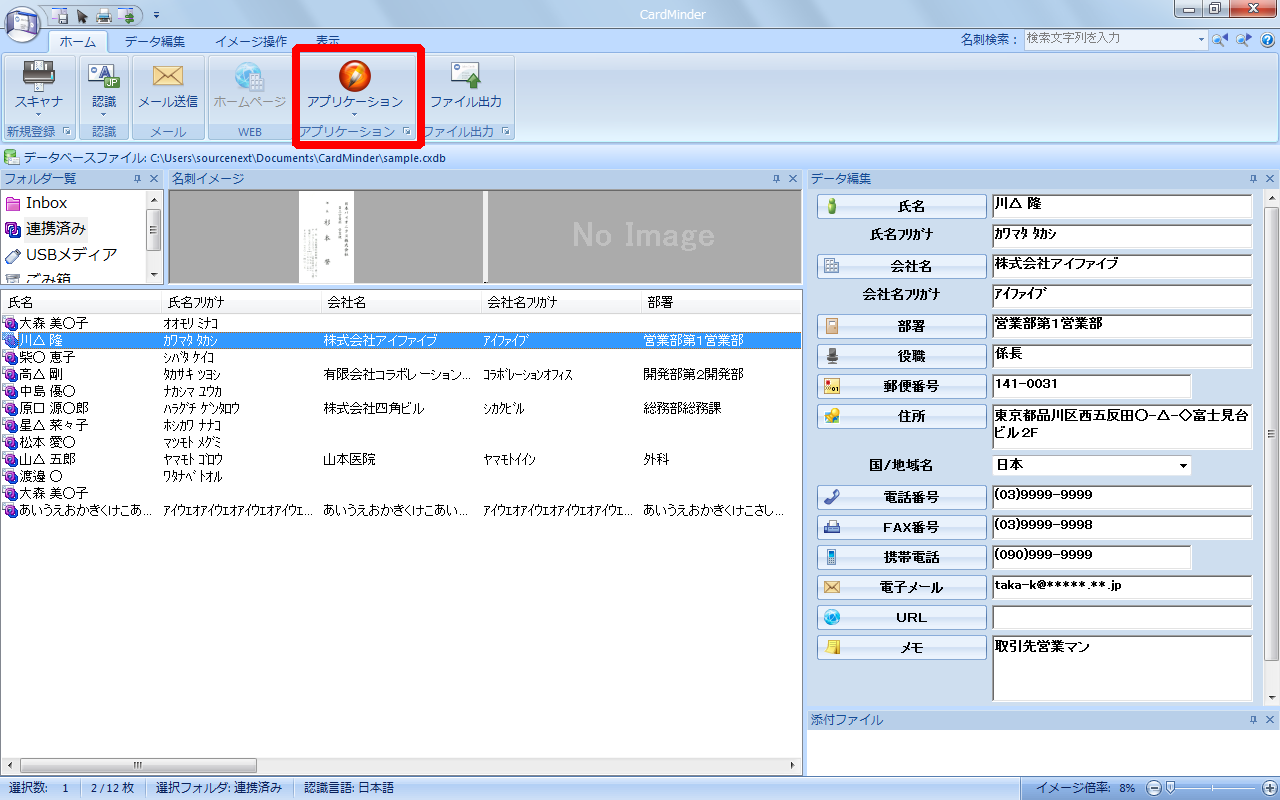Open the ファイル出力 group dialog launcher
This screenshot has width=1280, height=800.
click(x=506, y=132)
